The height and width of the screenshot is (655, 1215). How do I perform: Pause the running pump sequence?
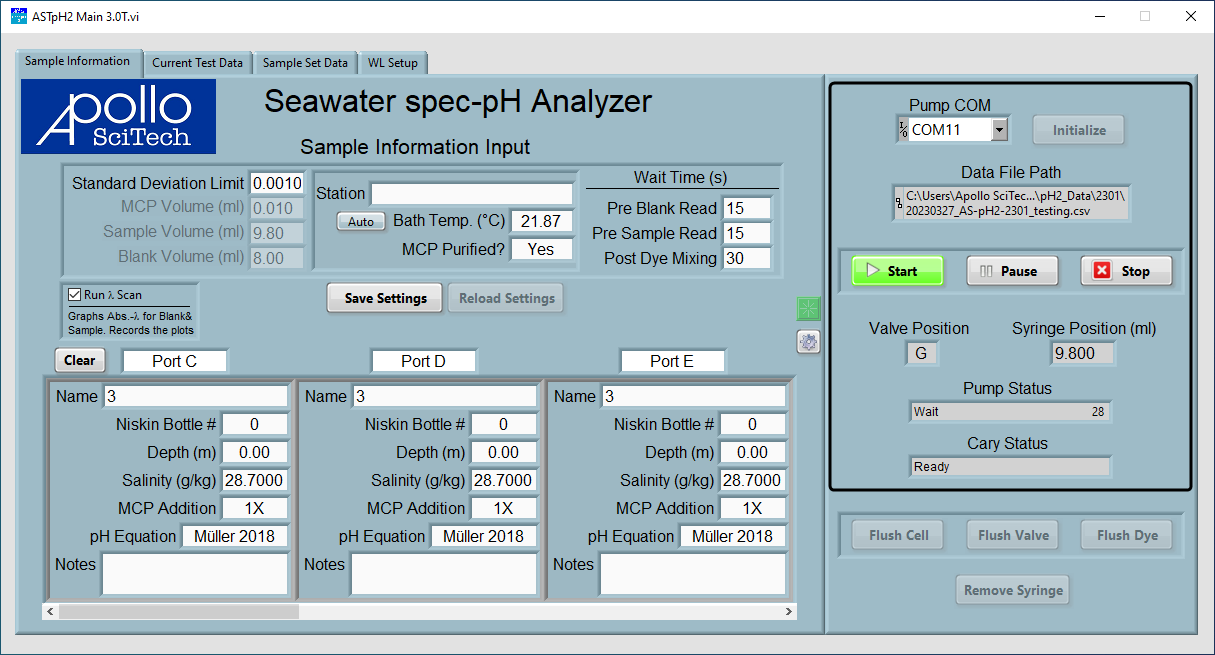pos(1009,271)
